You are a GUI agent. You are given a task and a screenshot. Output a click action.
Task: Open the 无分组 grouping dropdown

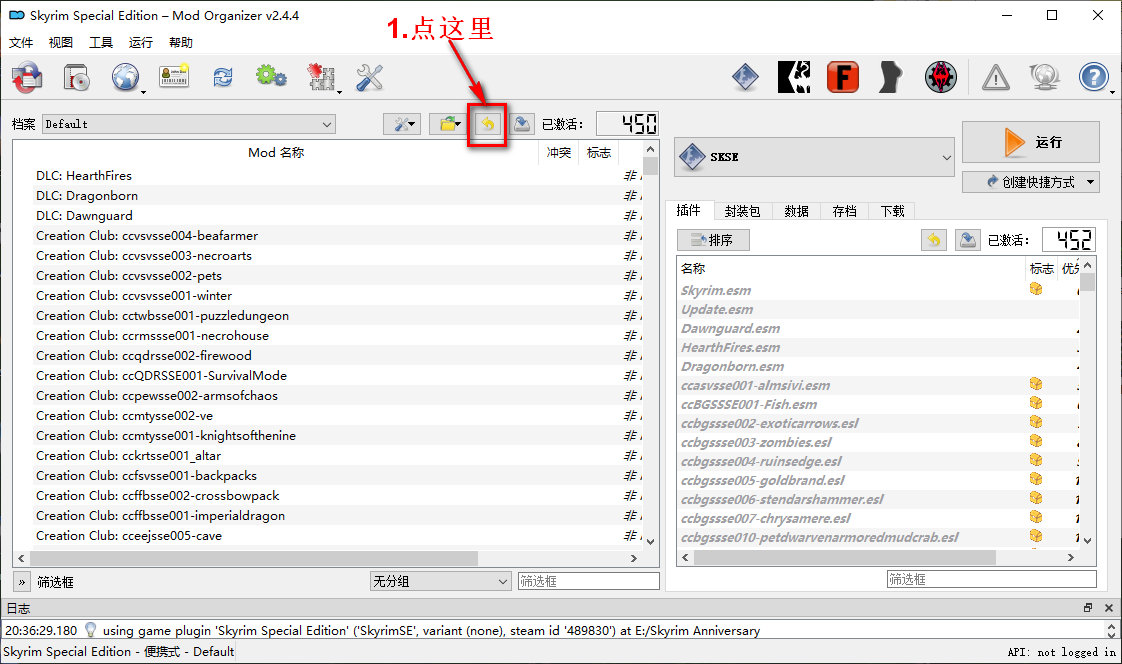click(x=440, y=581)
